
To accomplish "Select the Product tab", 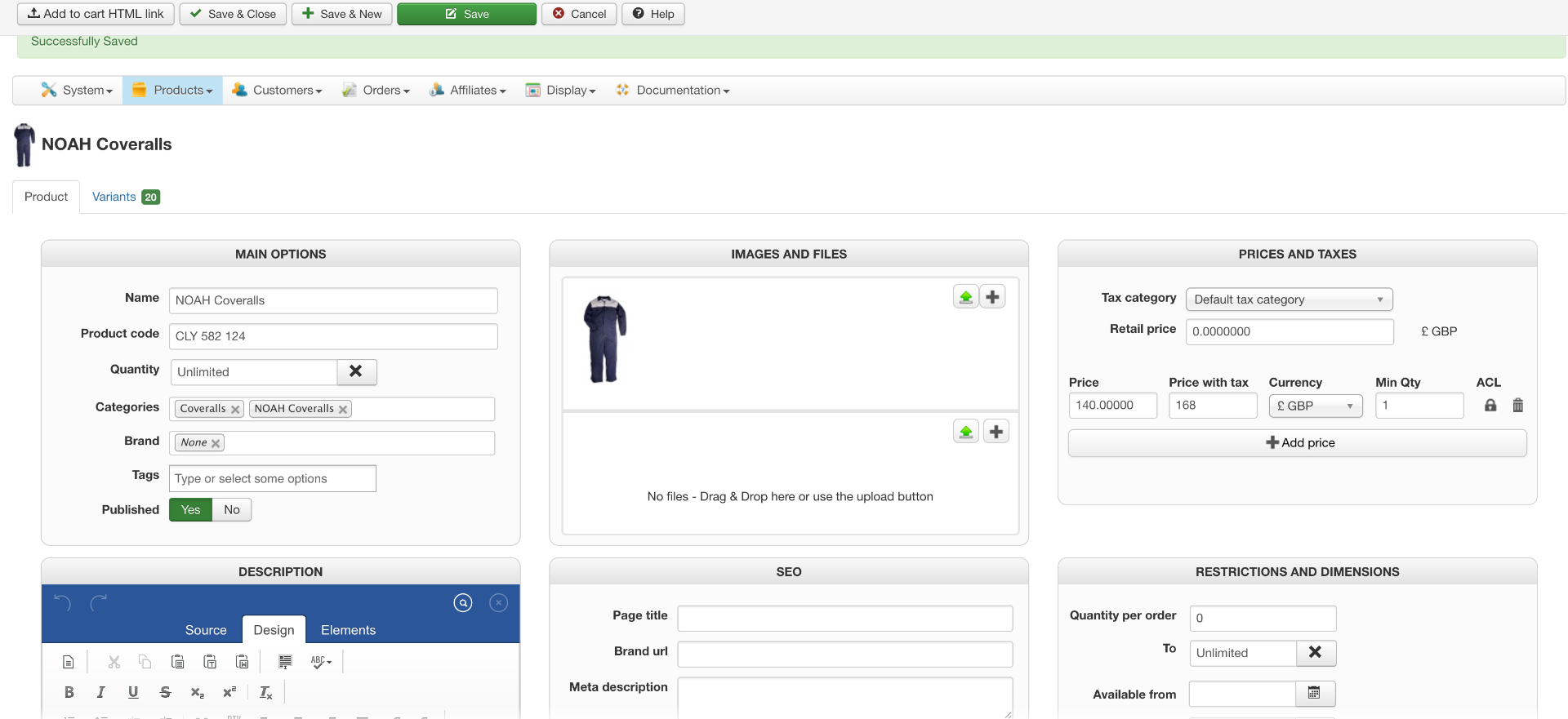I will 47,197.
